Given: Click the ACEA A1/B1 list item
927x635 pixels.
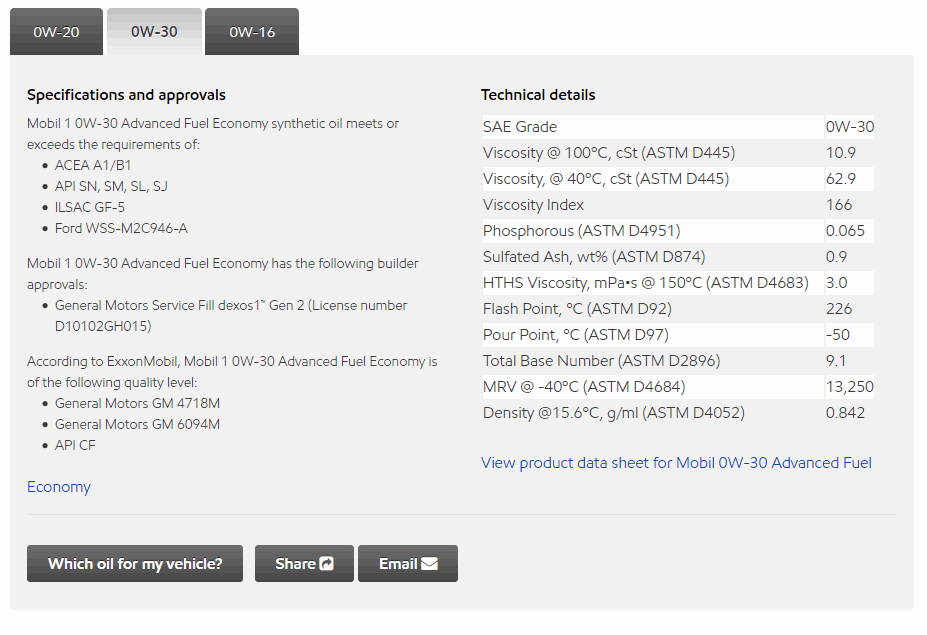Looking at the screenshot, I should [x=93, y=165].
